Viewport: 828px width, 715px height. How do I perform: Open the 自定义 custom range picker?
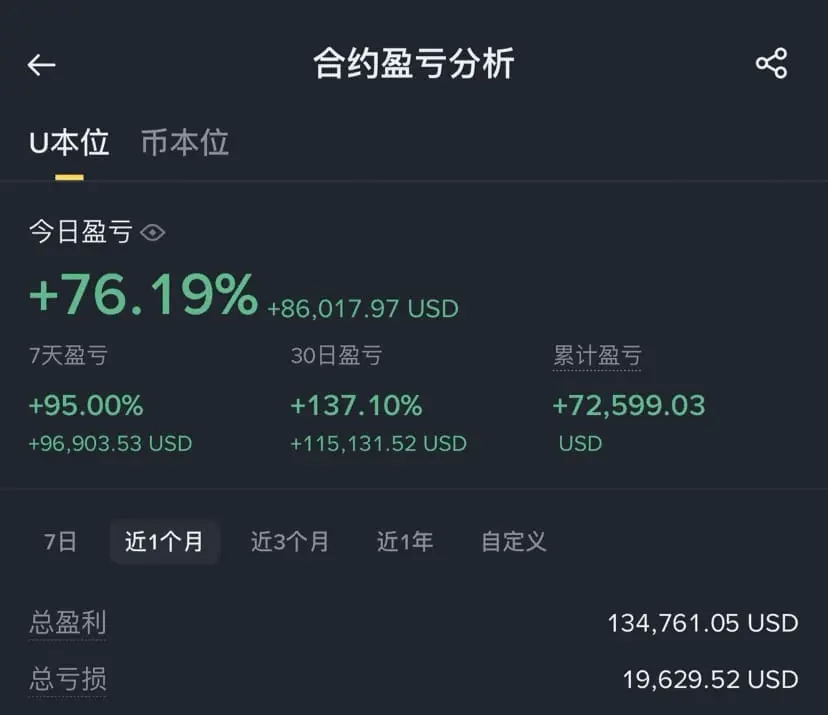tap(513, 542)
